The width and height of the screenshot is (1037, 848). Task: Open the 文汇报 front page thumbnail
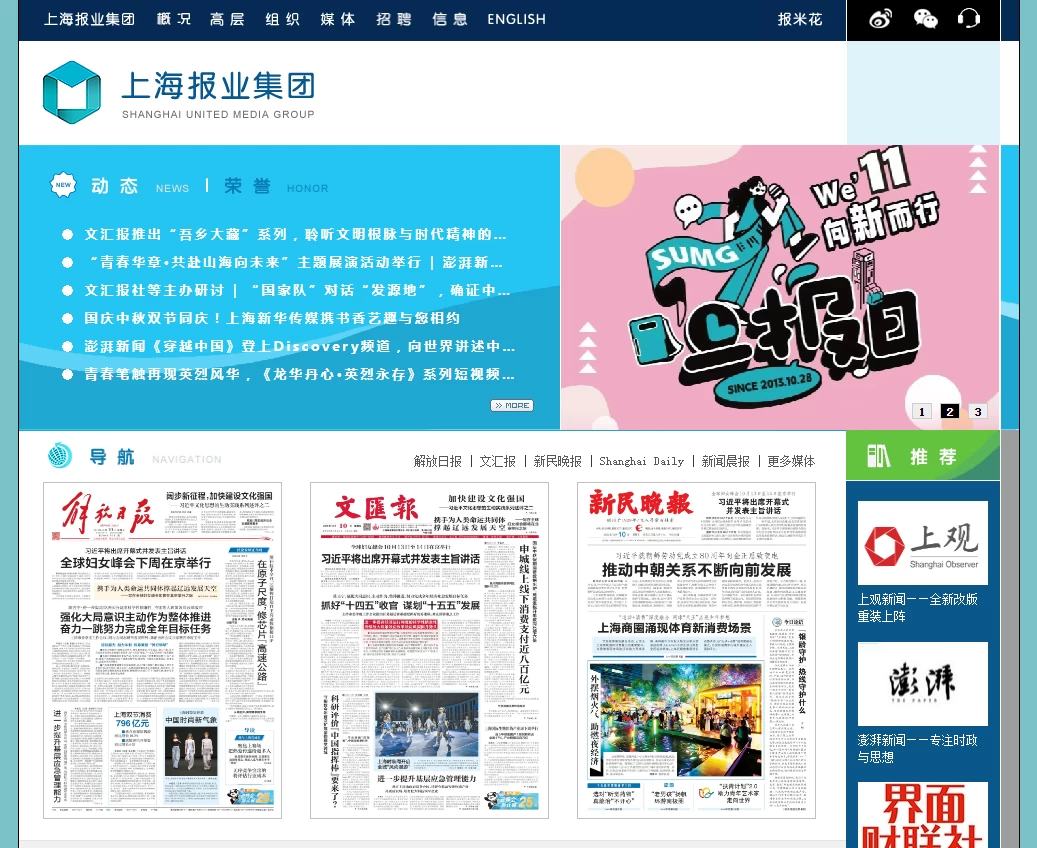click(429, 650)
